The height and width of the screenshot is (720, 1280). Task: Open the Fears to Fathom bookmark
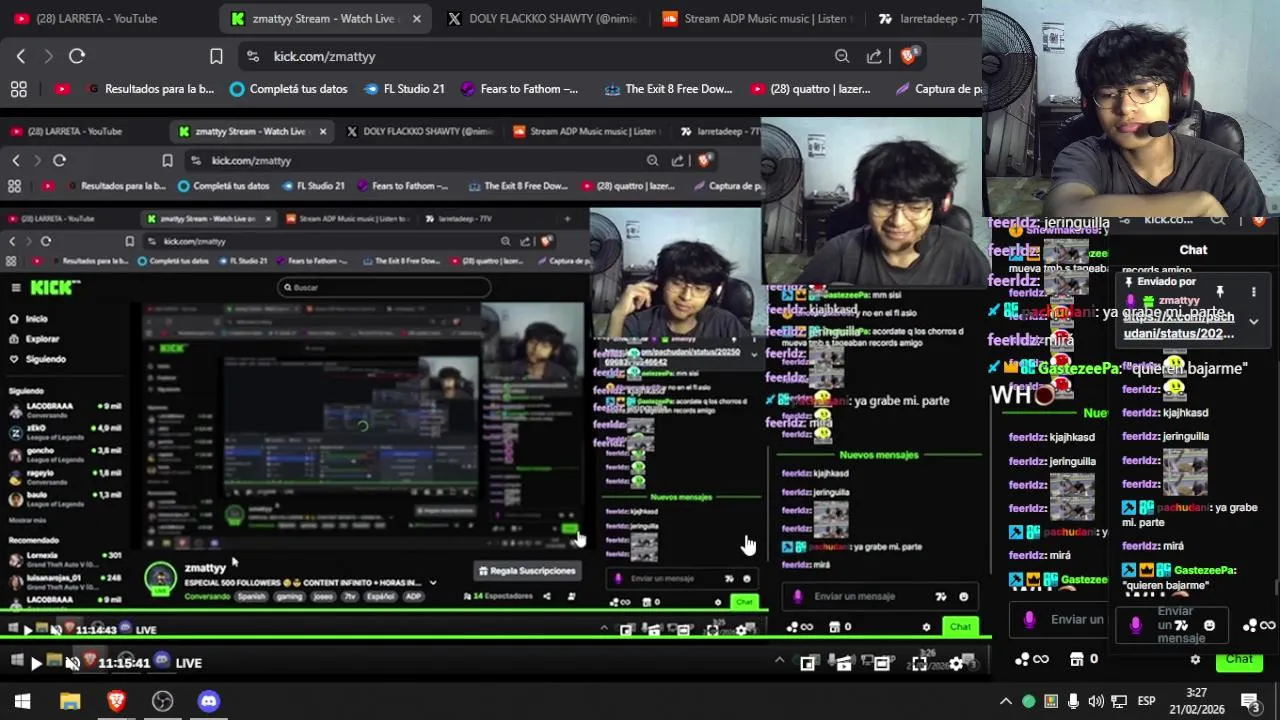click(519, 89)
